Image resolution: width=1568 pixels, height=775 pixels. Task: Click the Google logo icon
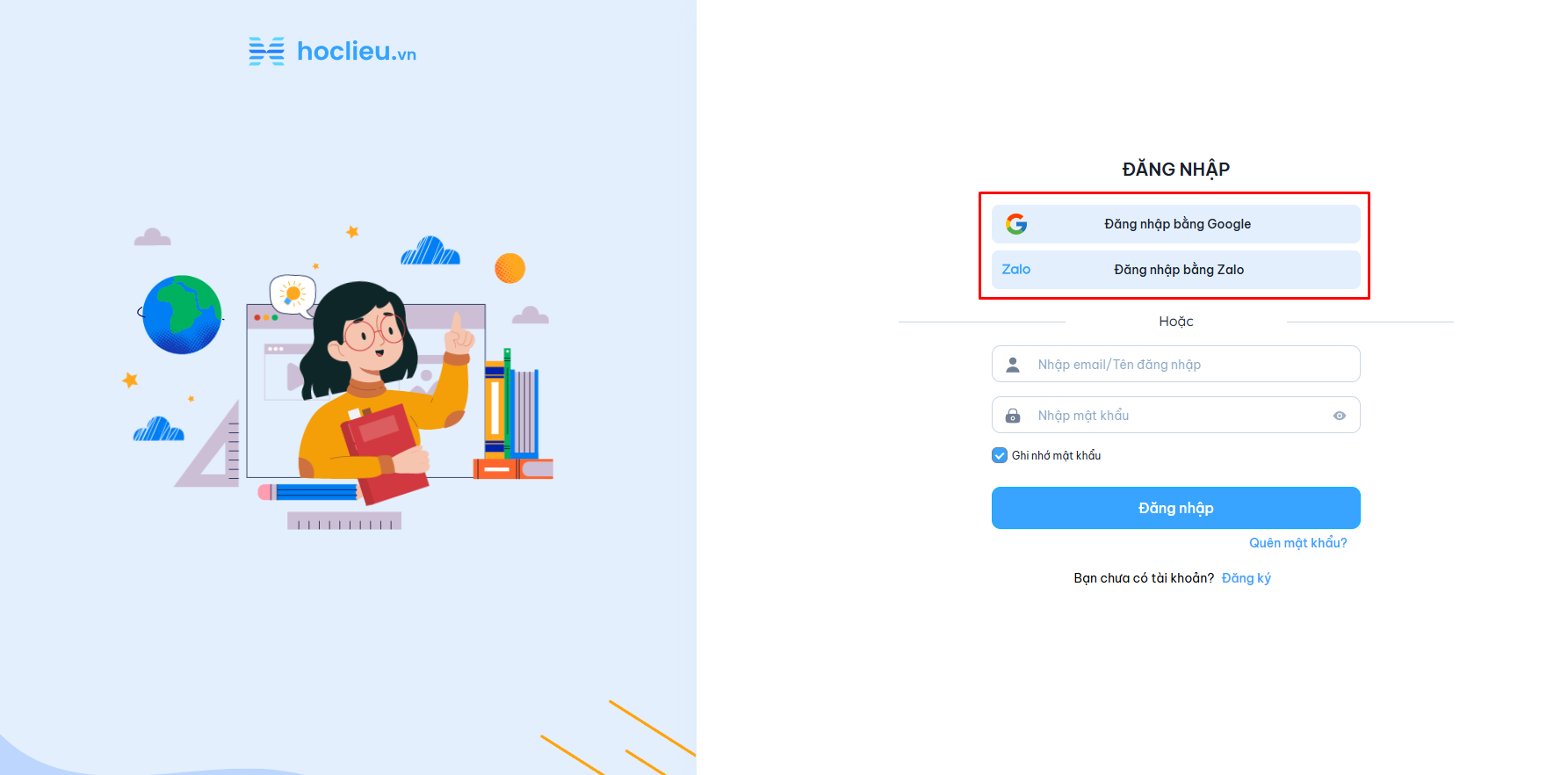tap(1016, 224)
